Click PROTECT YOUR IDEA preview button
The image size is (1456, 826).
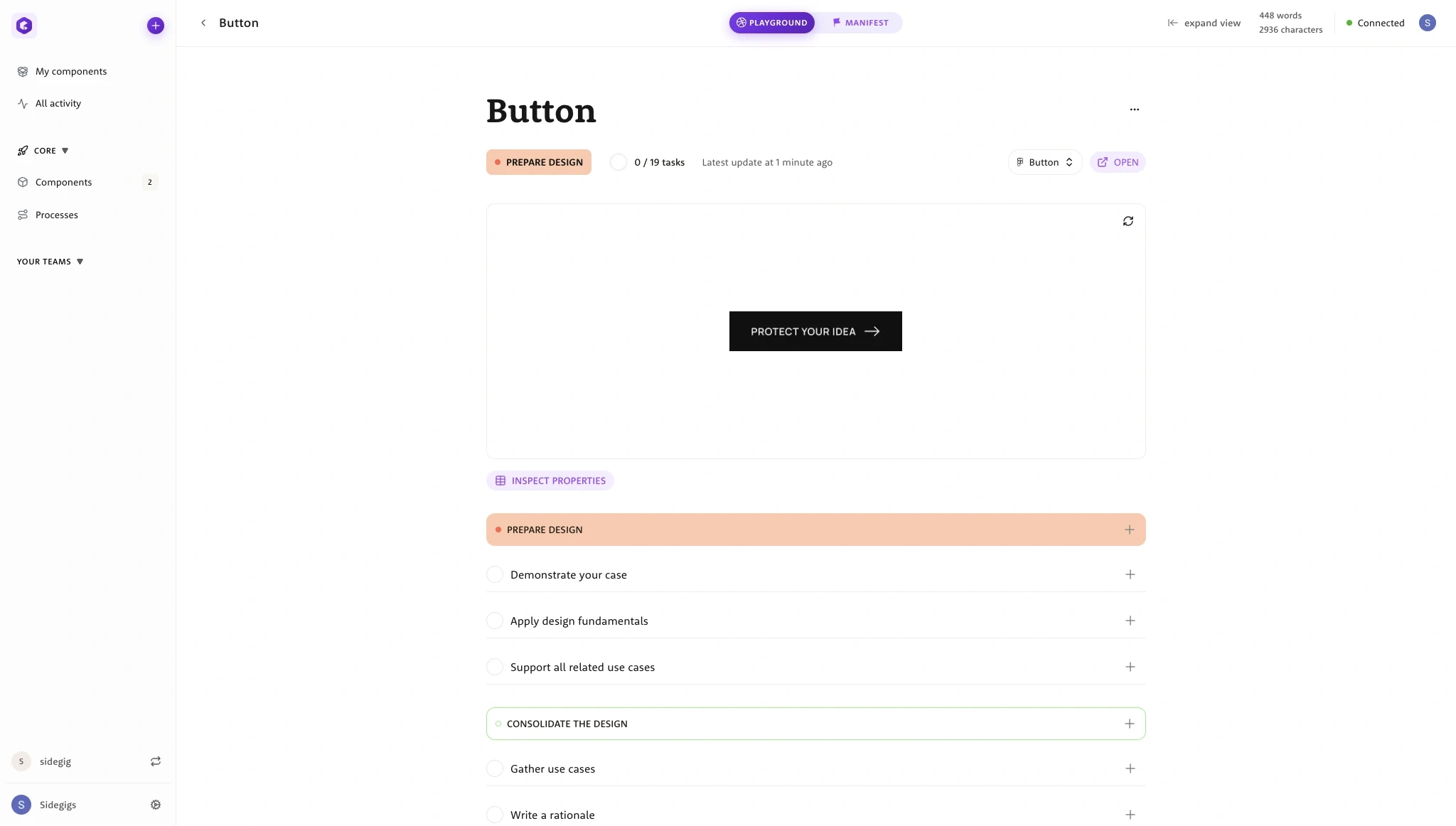(815, 331)
